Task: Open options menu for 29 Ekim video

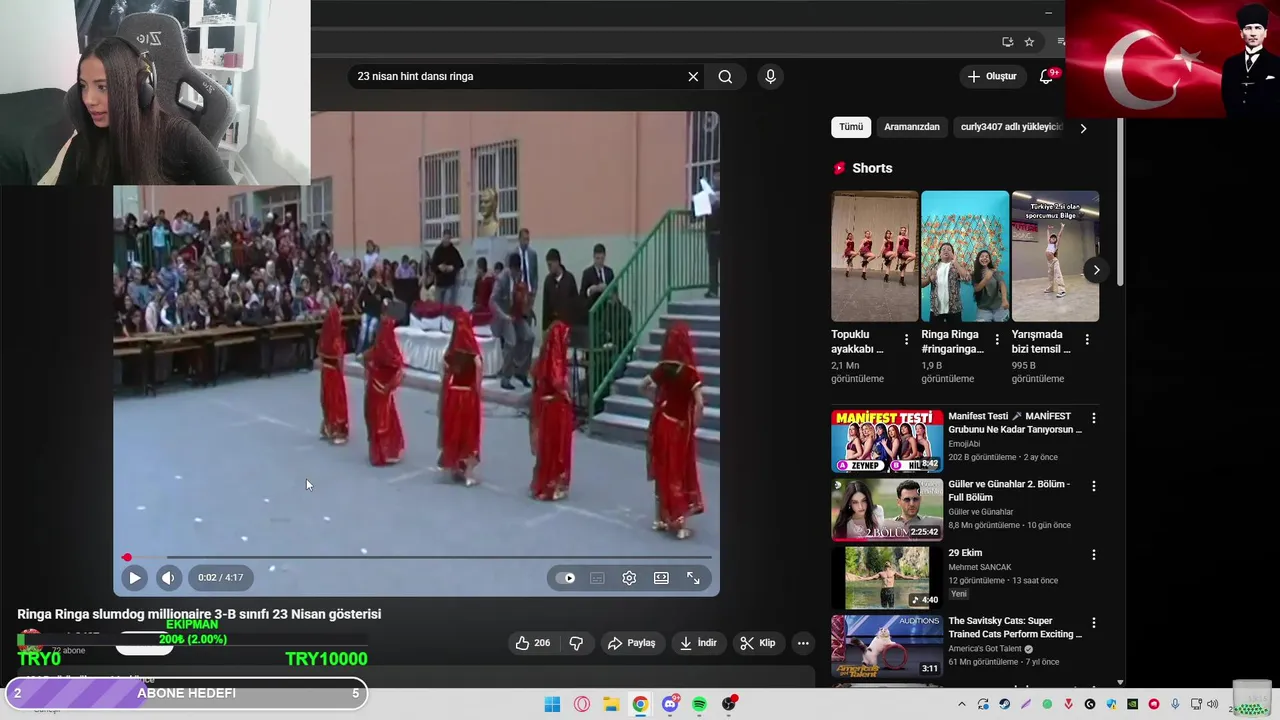Action: pos(1093,555)
